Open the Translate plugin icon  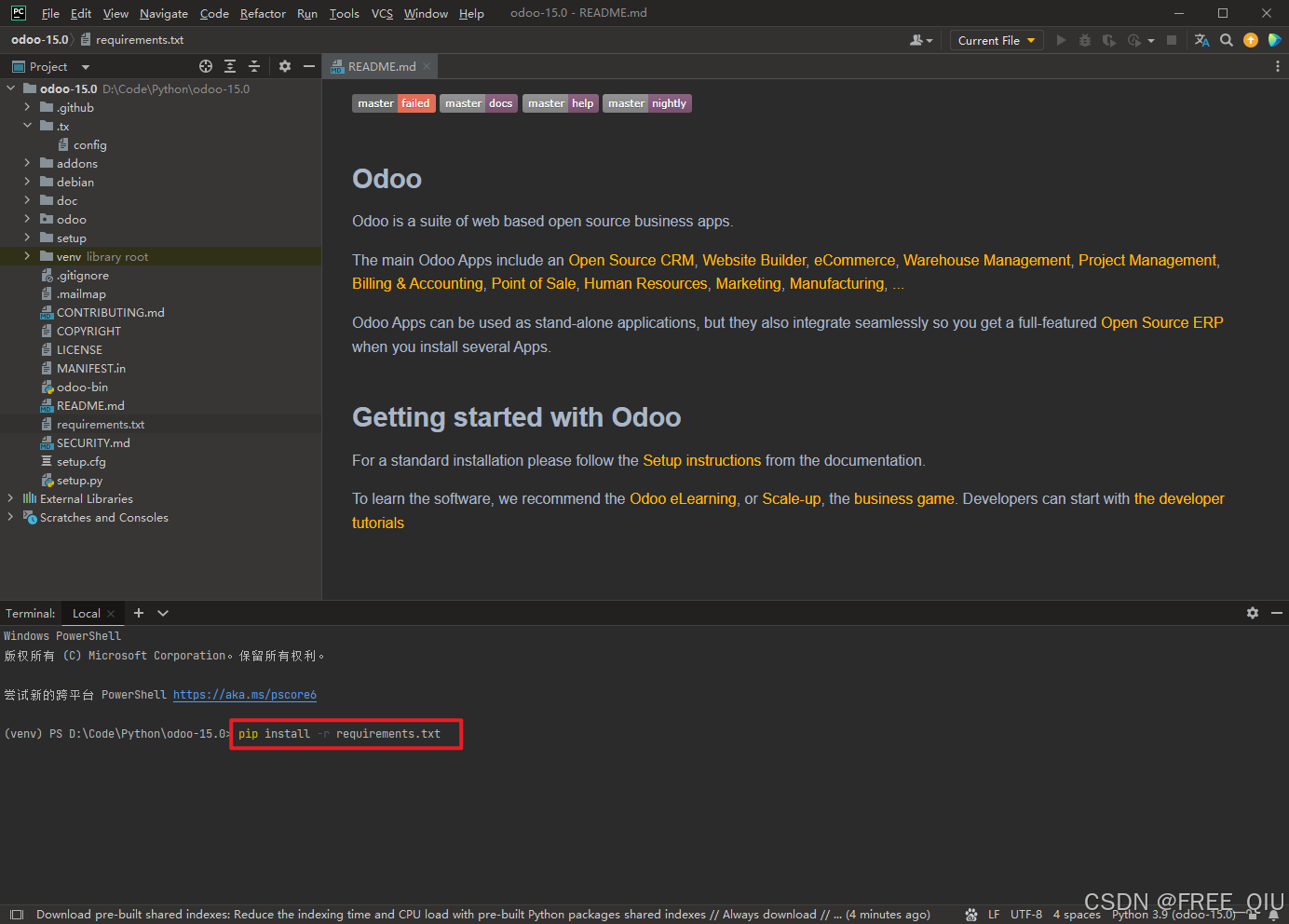coord(1202,40)
